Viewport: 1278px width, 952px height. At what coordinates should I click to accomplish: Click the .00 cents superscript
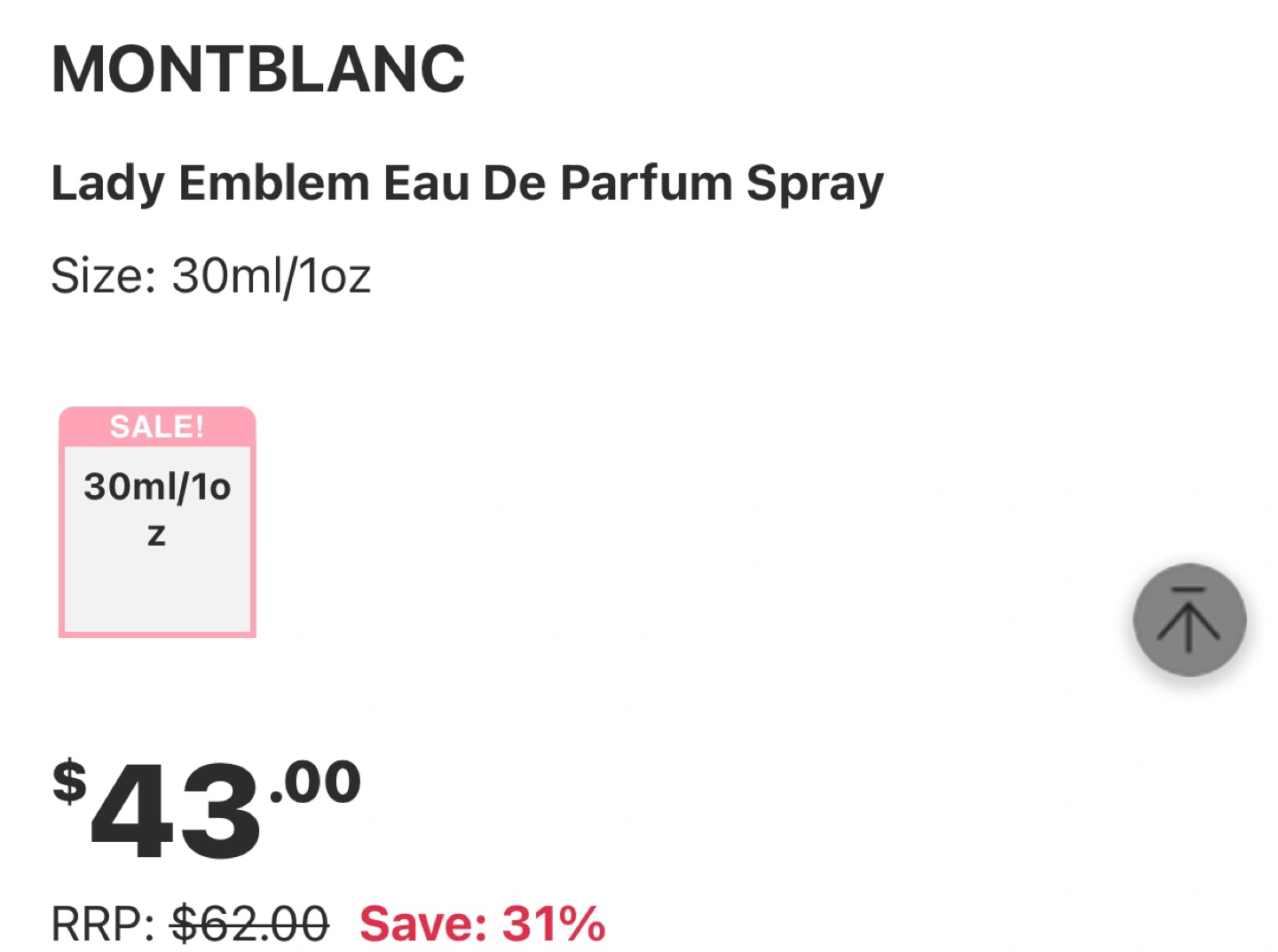coord(315,783)
